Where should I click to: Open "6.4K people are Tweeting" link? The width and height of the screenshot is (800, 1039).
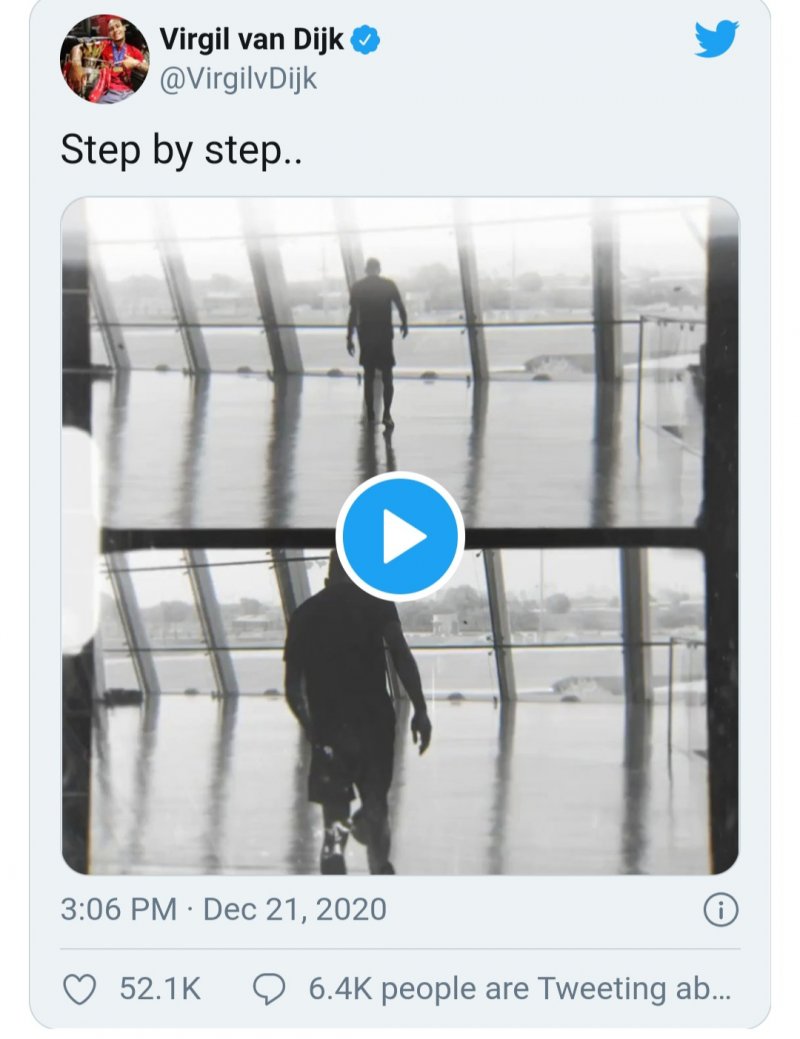click(x=519, y=989)
